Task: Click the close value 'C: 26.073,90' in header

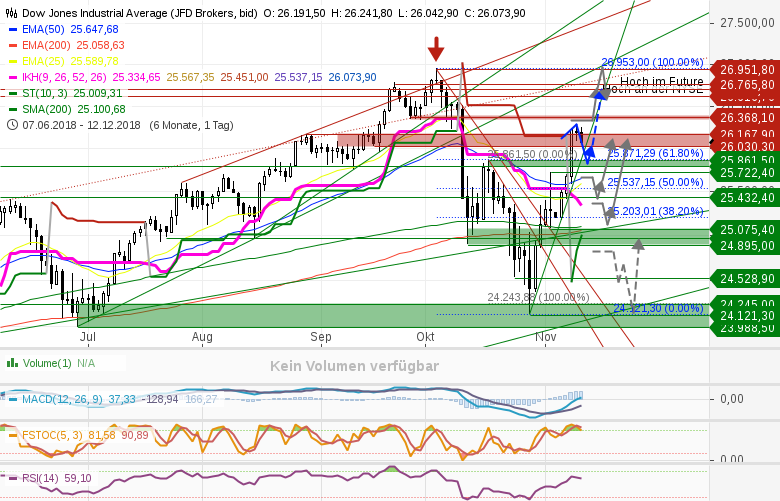Action: (x=495, y=13)
